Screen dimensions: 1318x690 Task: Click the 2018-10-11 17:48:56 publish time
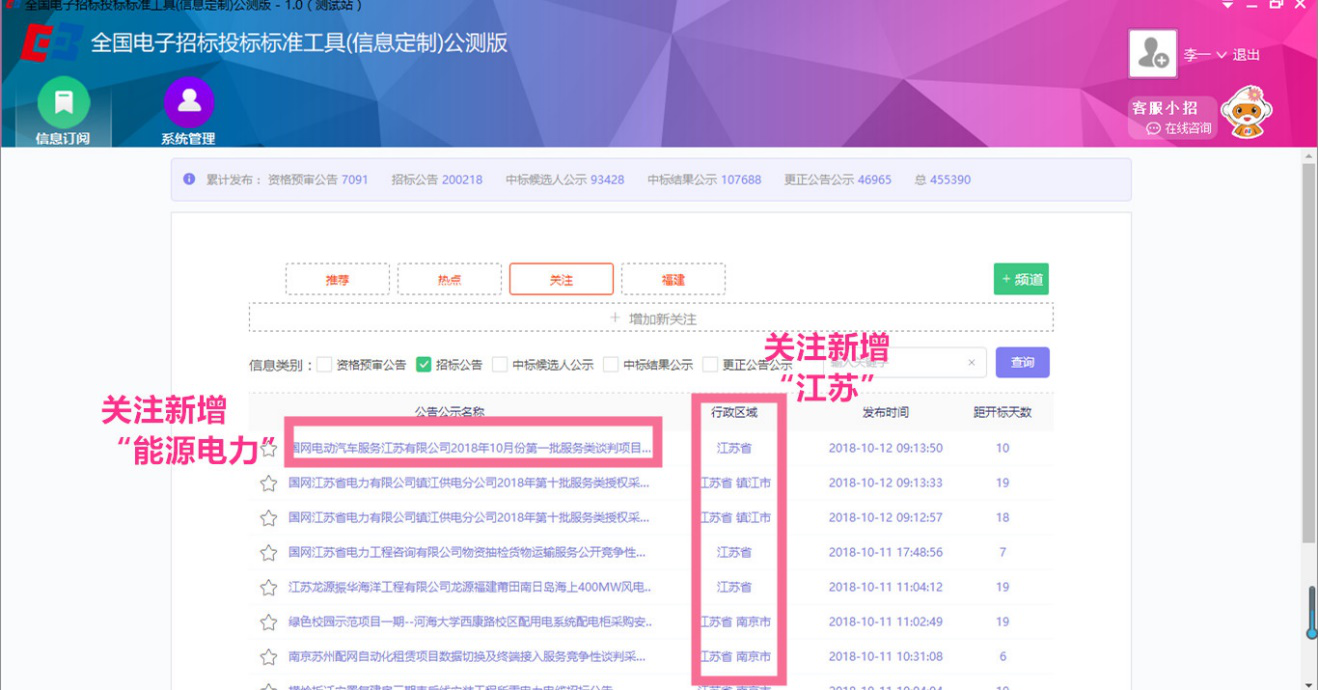tap(885, 552)
